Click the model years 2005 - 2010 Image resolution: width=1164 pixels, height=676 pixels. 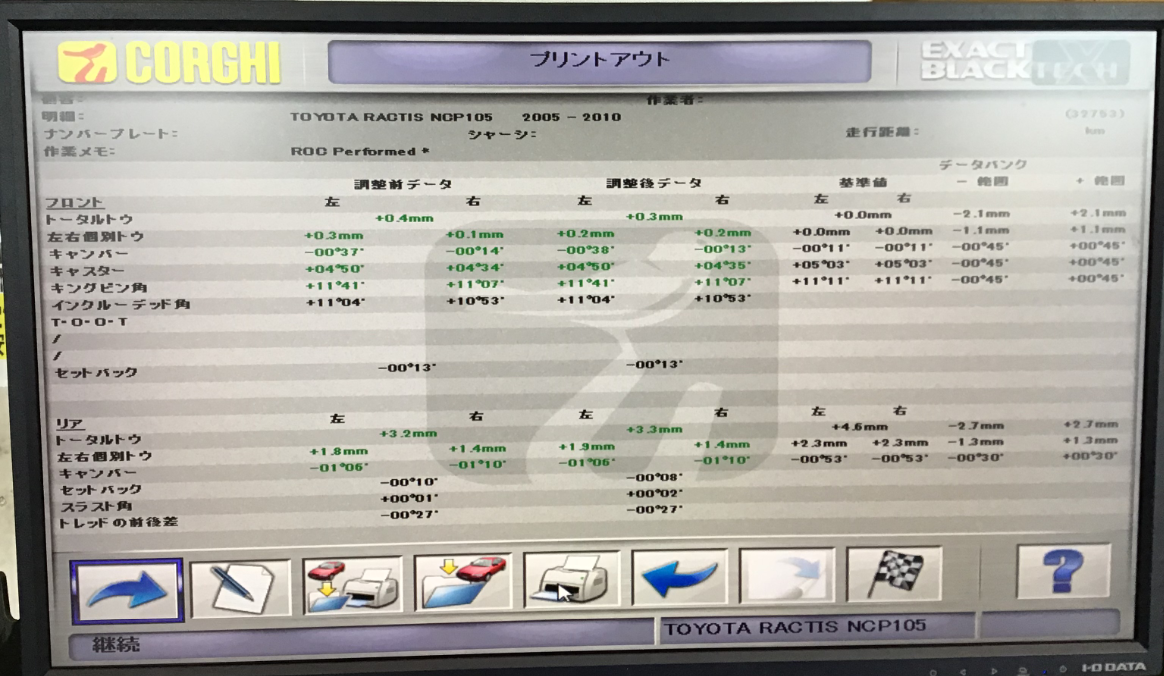coord(571,117)
